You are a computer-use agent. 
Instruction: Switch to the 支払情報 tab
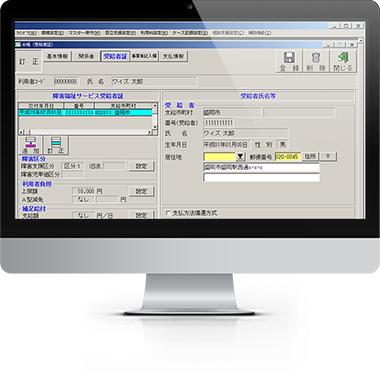173,56
